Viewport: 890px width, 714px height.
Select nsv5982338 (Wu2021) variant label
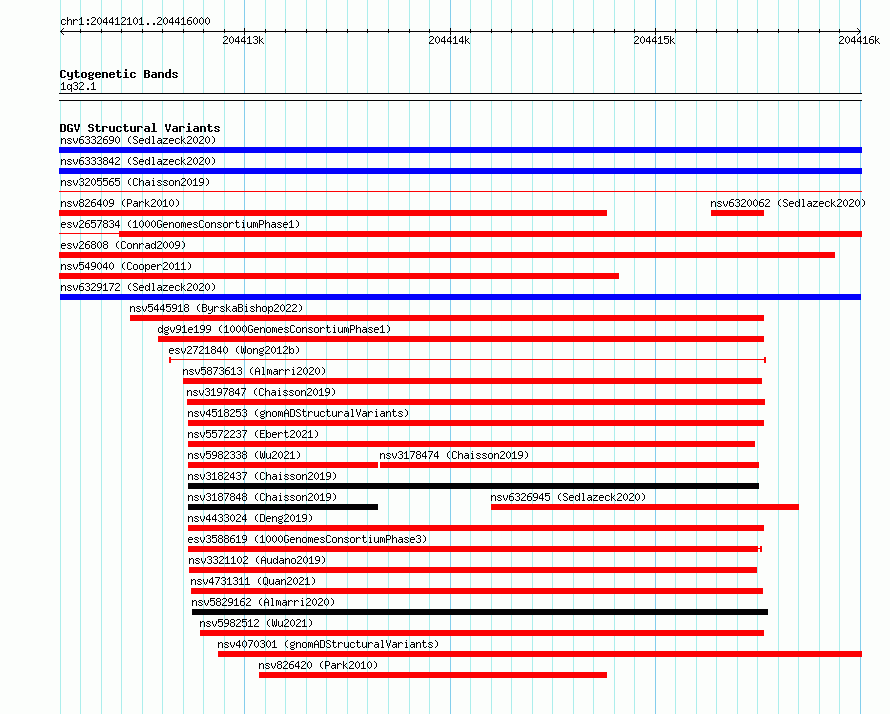click(244, 455)
